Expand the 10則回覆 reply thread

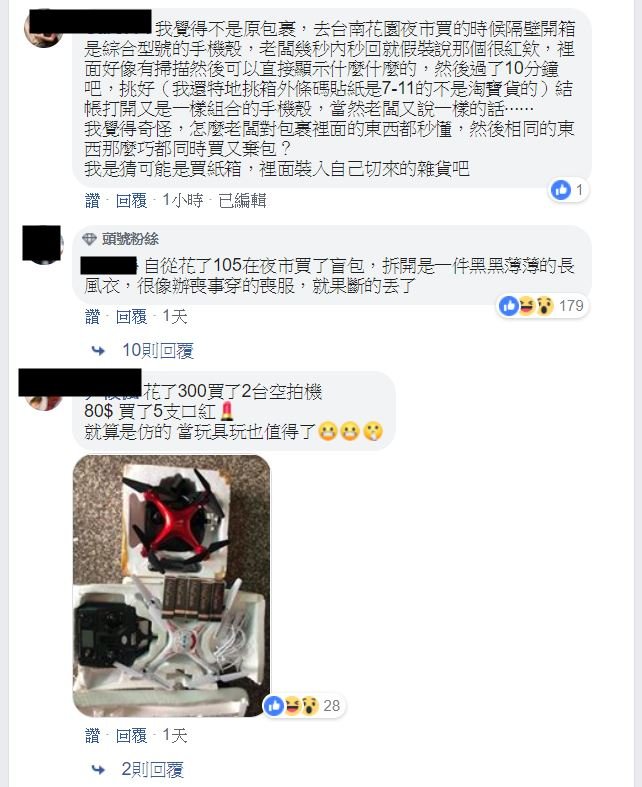pyautogui.click(x=158, y=351)
